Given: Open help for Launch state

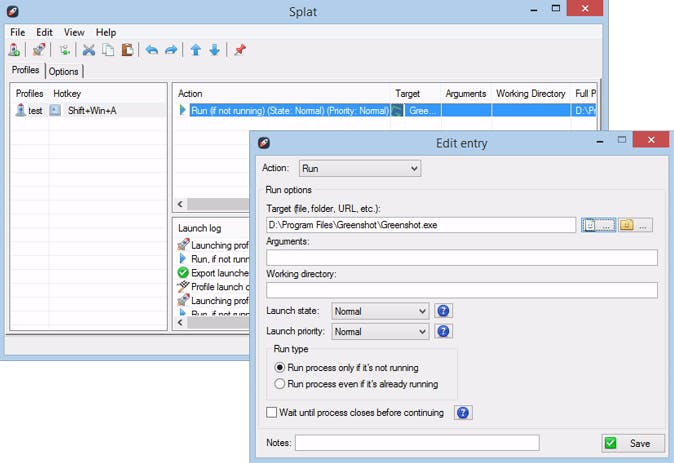Looking at the screenshot, I should pyautogui.click(x=443, y=311).
